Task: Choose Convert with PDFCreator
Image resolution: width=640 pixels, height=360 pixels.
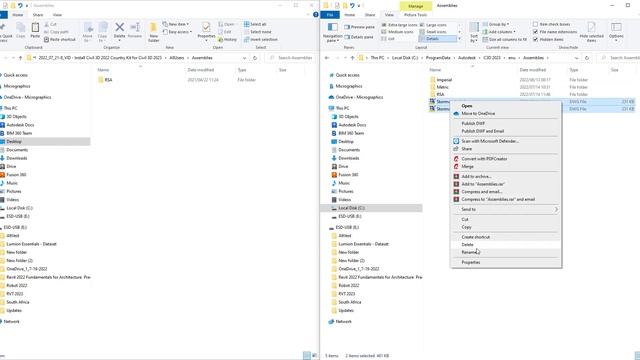Action: (506, 159)
